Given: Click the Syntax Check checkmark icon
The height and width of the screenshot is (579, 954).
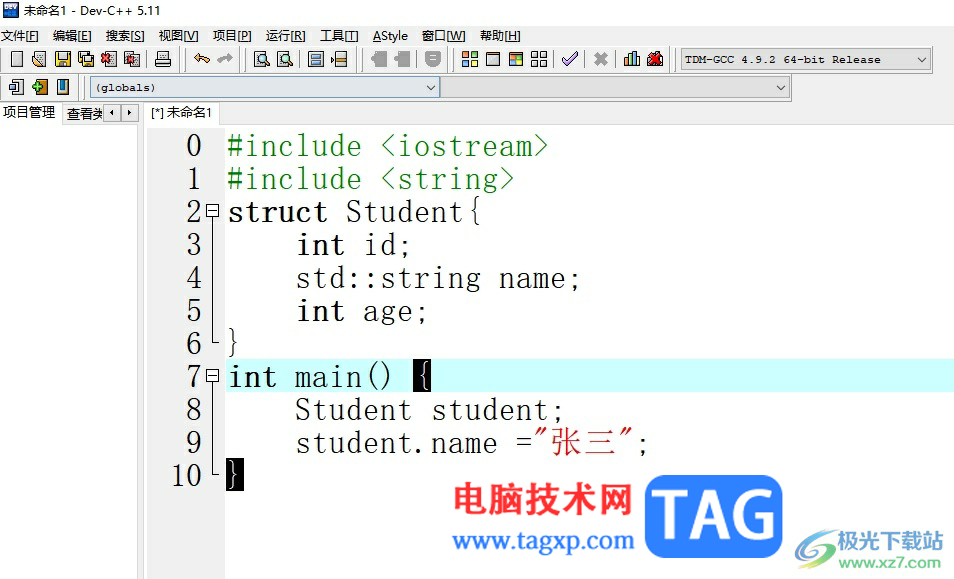Looking at the screenshot, I should pyautogui.click(x=569, y=59).
